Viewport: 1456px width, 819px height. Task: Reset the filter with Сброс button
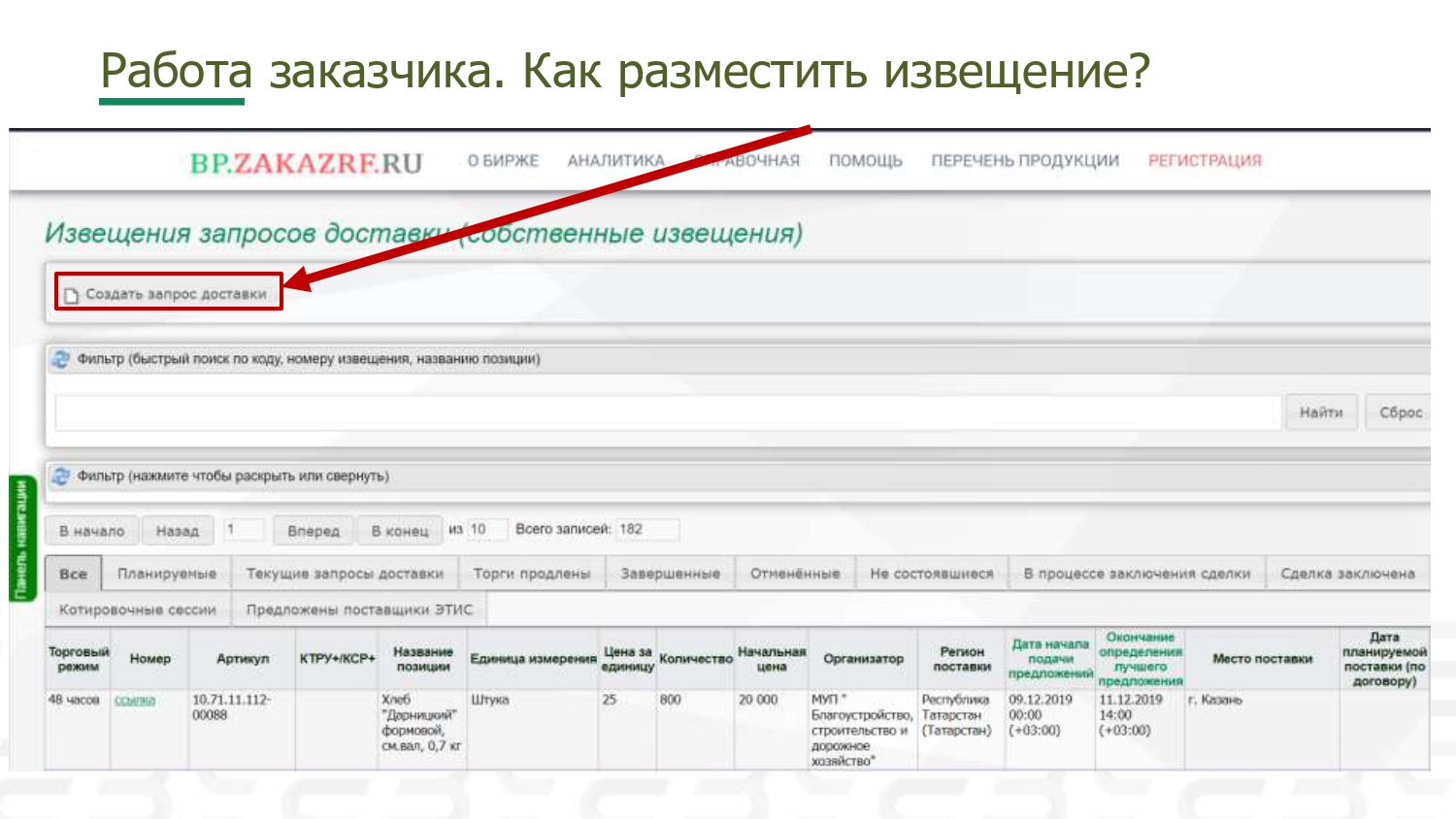point(1400,412)
